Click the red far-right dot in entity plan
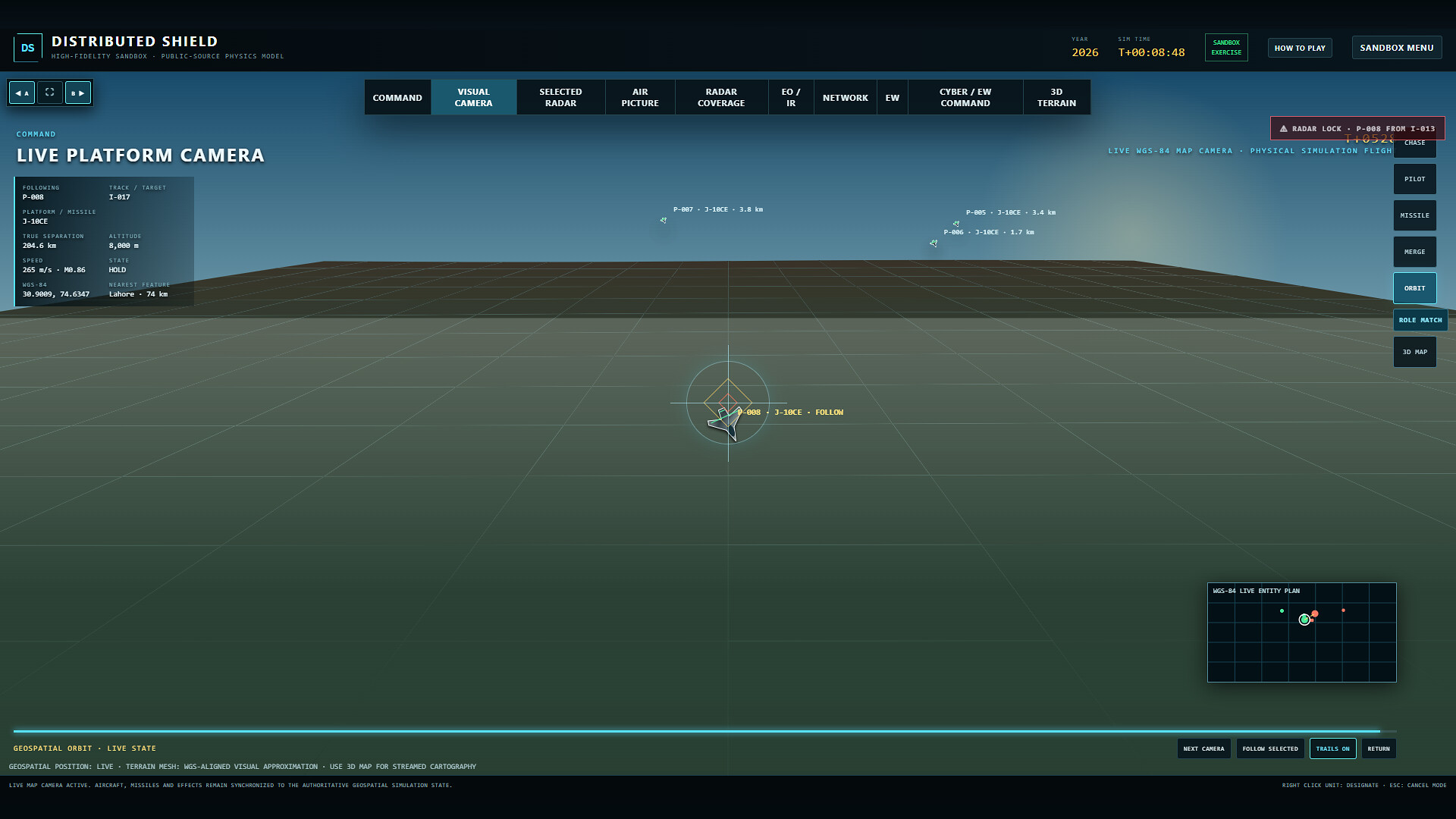1456x819 pixels. tap(1343, 610)
